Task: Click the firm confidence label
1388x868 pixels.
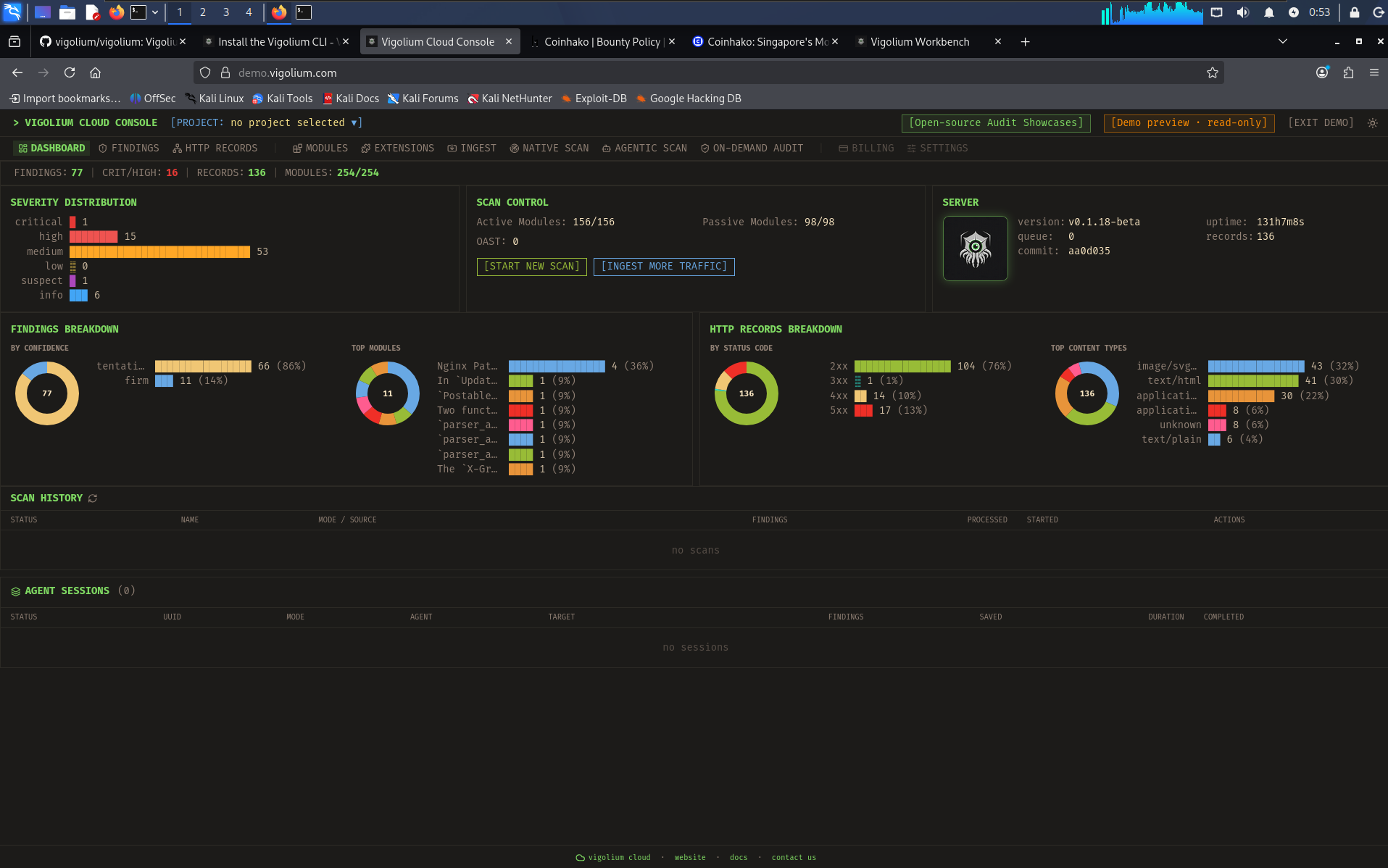Action: (136, 380)
